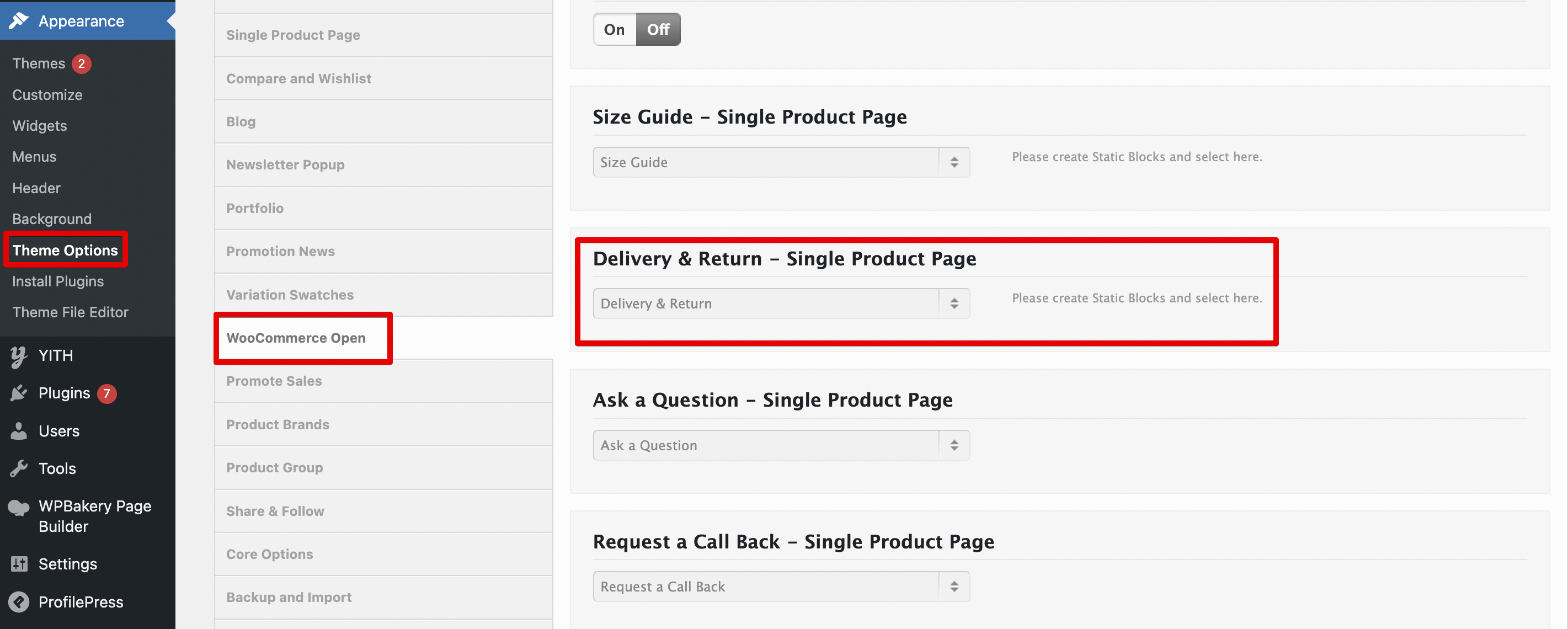
Task: Click the 'Delivery & Return – Single Product Page' heading
Action: pyautogui.click(x=784, y=259)
